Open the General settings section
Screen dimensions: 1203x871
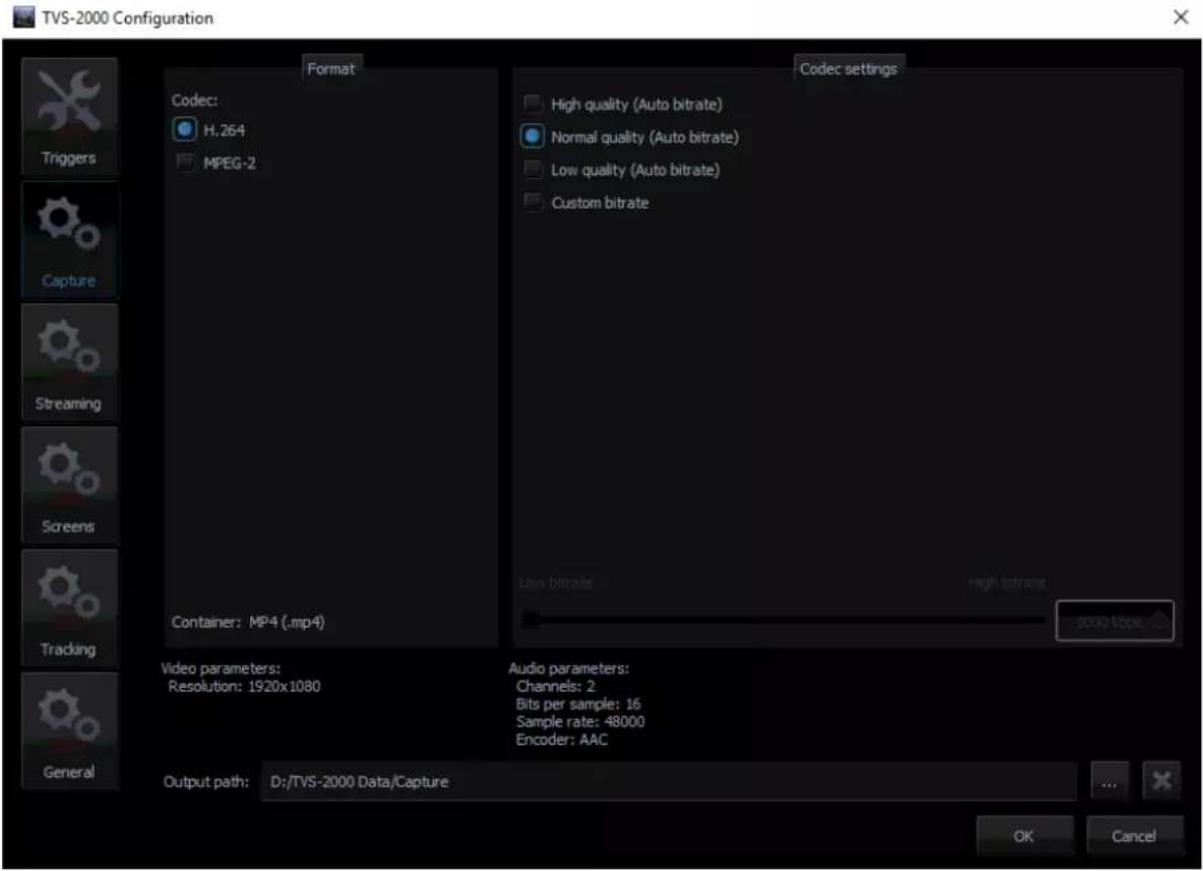point(69,732)
